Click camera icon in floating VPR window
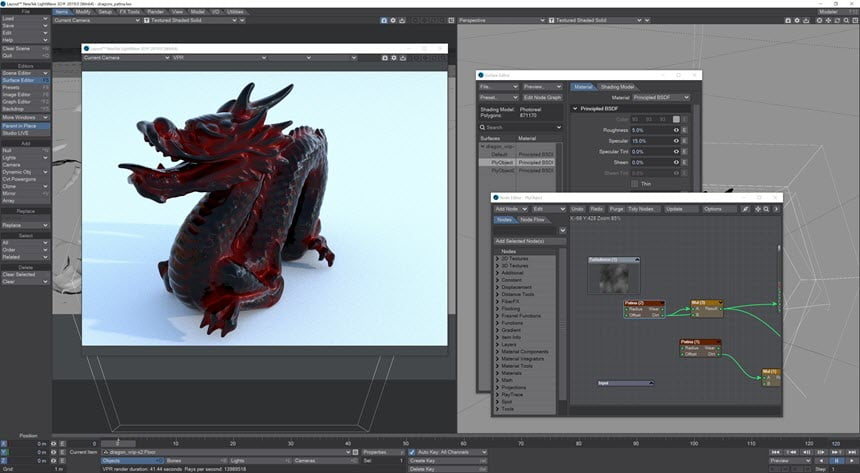 (x=385, y=58)
